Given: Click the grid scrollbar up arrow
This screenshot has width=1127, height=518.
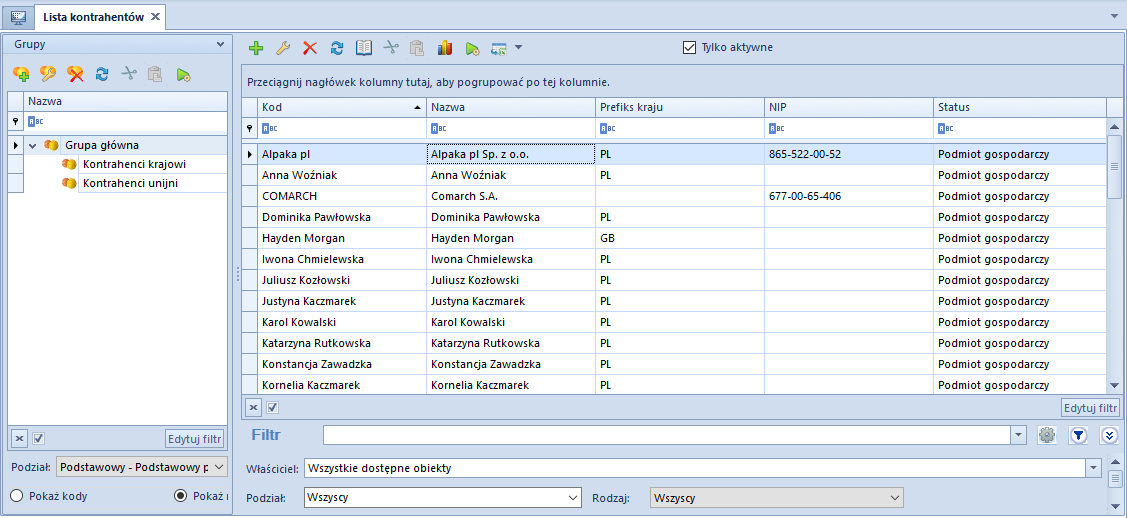Looking at the screenshot, I should [1114, 126].
